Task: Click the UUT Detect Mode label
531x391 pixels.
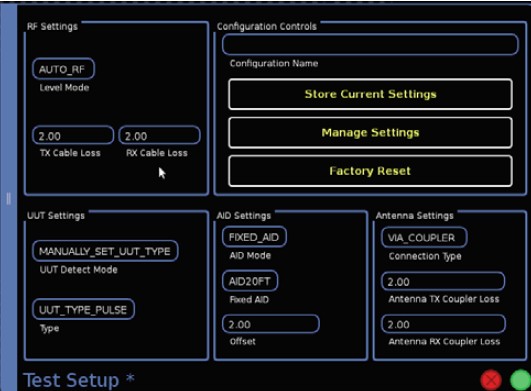Action: [79, 270]
